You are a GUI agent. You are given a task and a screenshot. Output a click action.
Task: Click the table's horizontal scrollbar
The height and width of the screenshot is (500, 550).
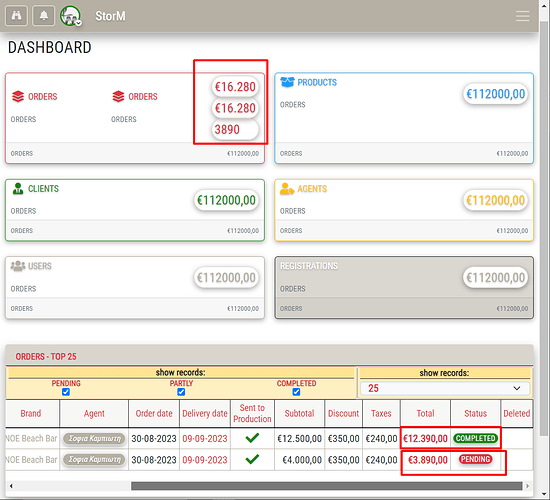326,486
